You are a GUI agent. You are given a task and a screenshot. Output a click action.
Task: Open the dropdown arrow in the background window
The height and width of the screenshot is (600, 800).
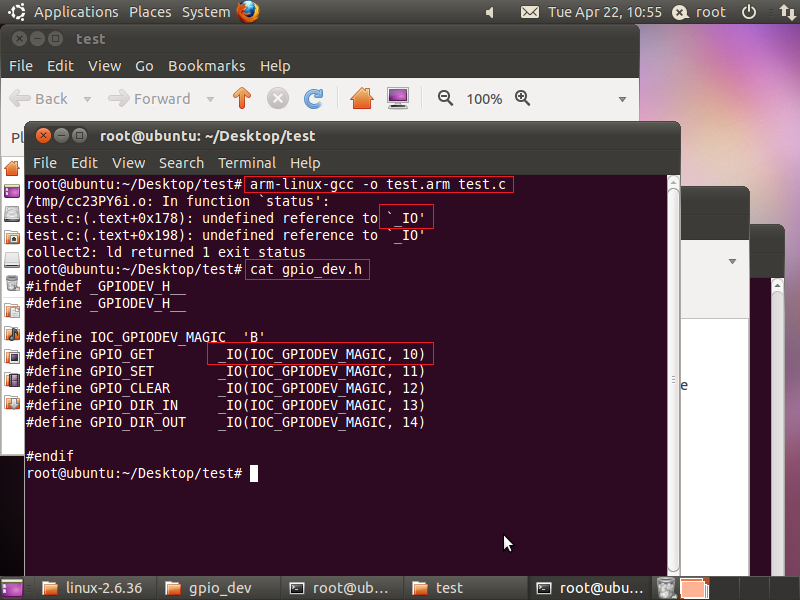(732, 262)
